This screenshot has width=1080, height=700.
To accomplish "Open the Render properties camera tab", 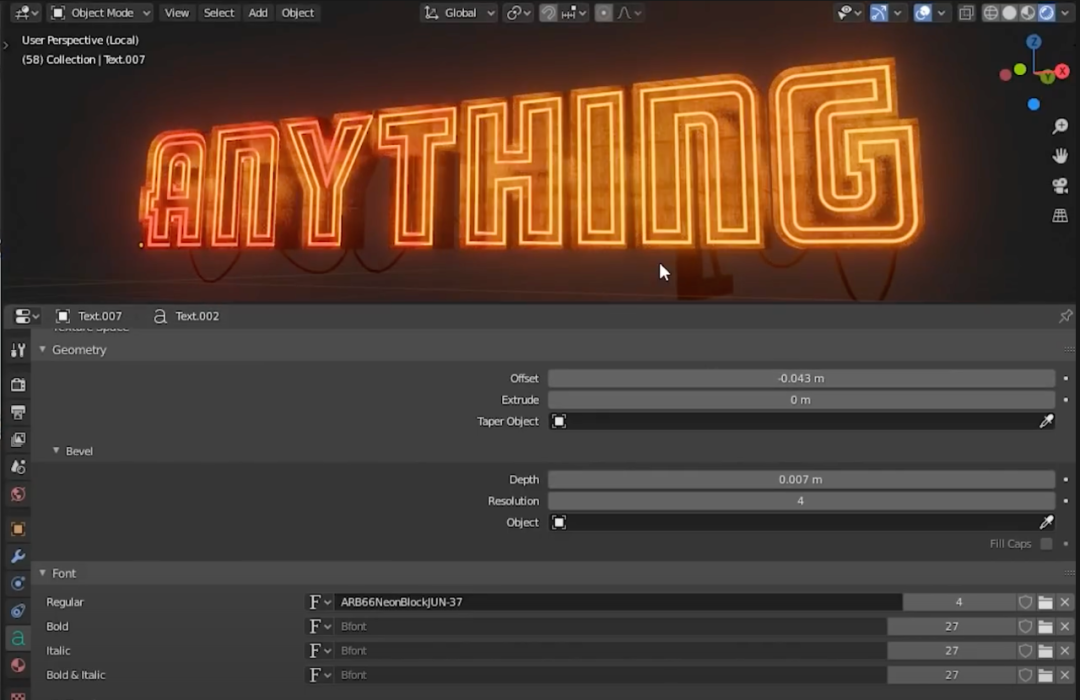I will point(18,384).
